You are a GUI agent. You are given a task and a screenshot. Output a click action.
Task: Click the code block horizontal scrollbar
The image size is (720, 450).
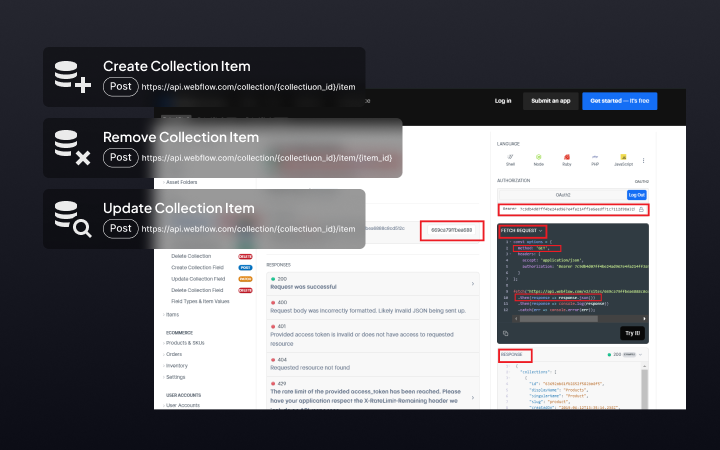click(559, 319)
